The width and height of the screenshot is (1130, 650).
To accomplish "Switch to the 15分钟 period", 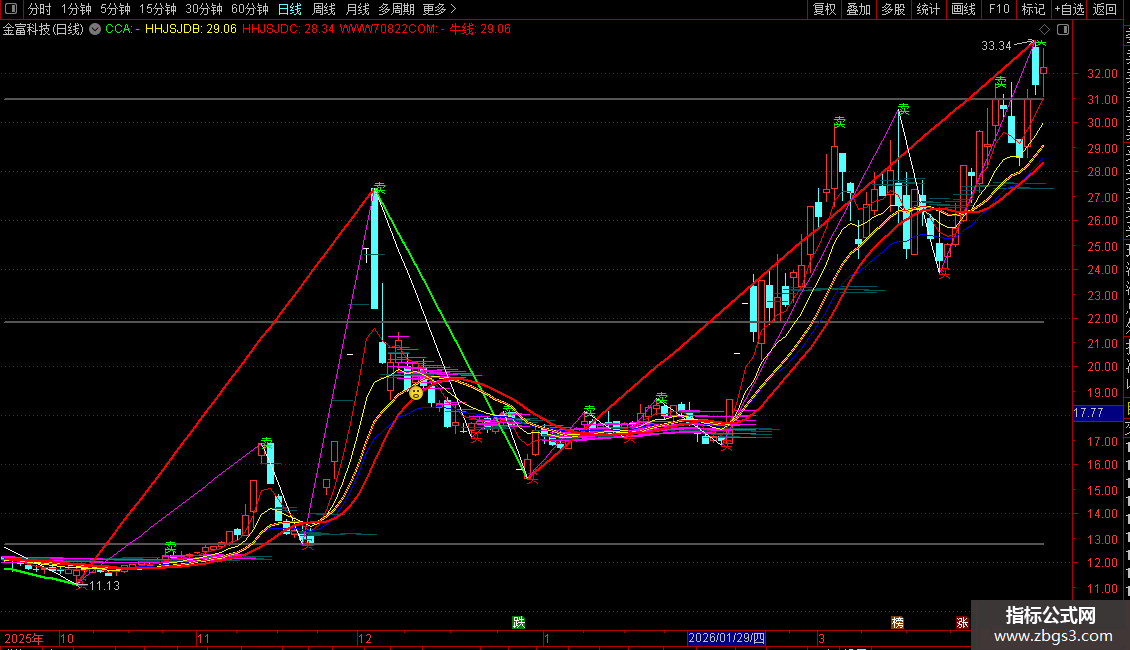I will [x=158, y=9].
